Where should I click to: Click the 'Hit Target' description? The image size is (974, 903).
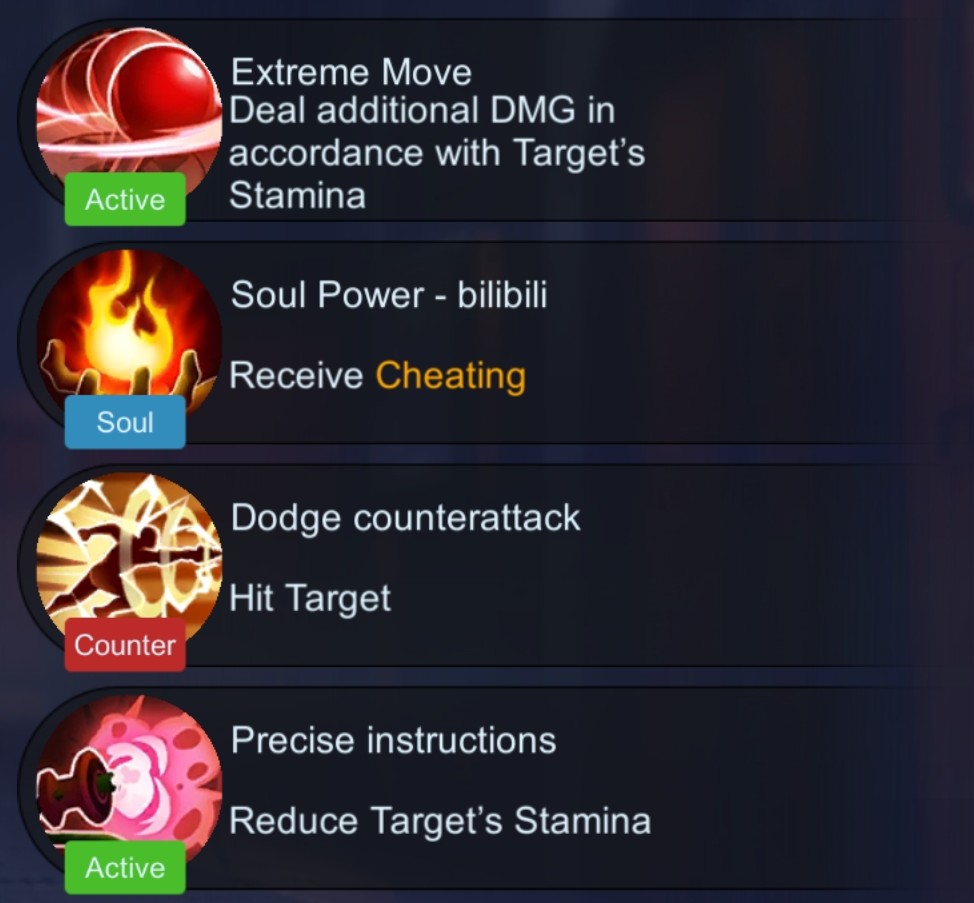(x=310, y=598)
